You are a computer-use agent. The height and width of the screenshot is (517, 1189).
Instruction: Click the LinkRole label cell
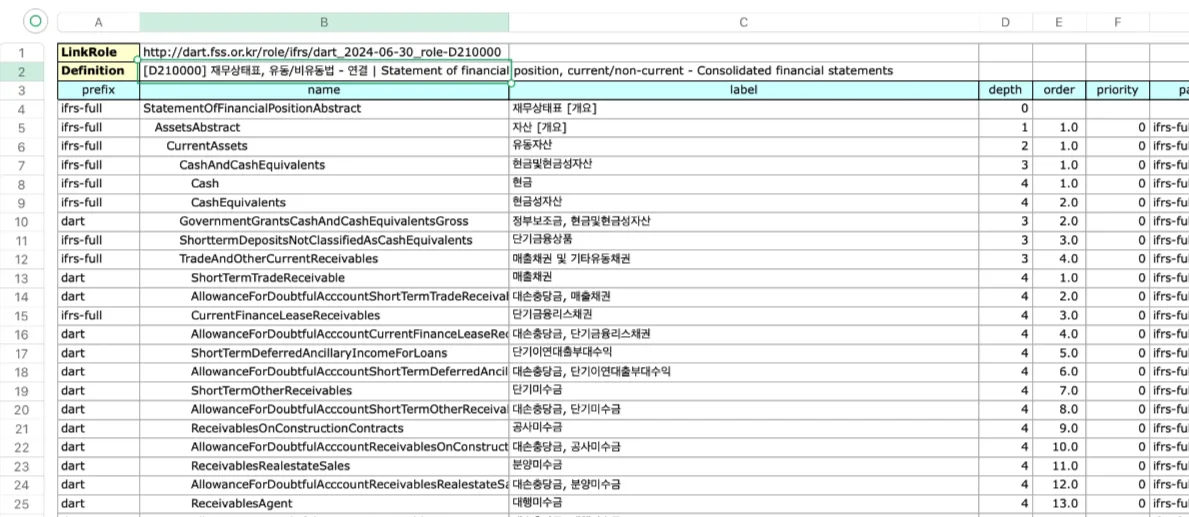pos(99,52)
